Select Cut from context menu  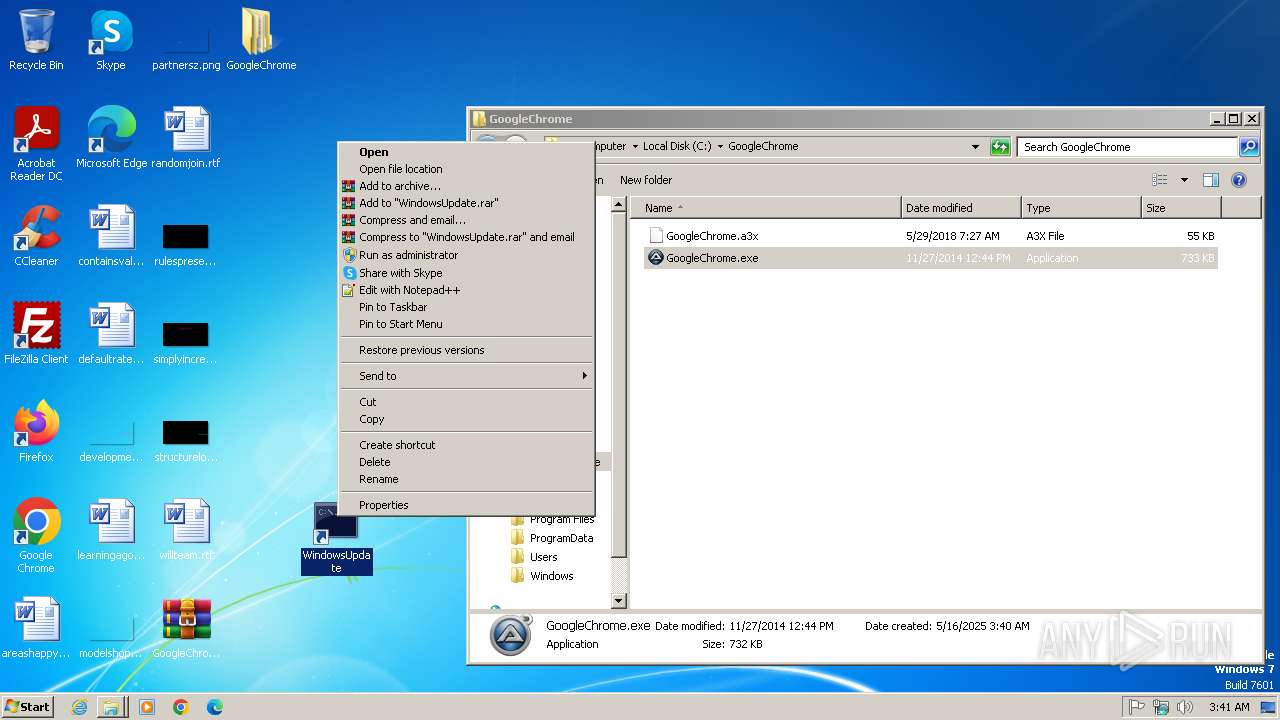[466, 402]
